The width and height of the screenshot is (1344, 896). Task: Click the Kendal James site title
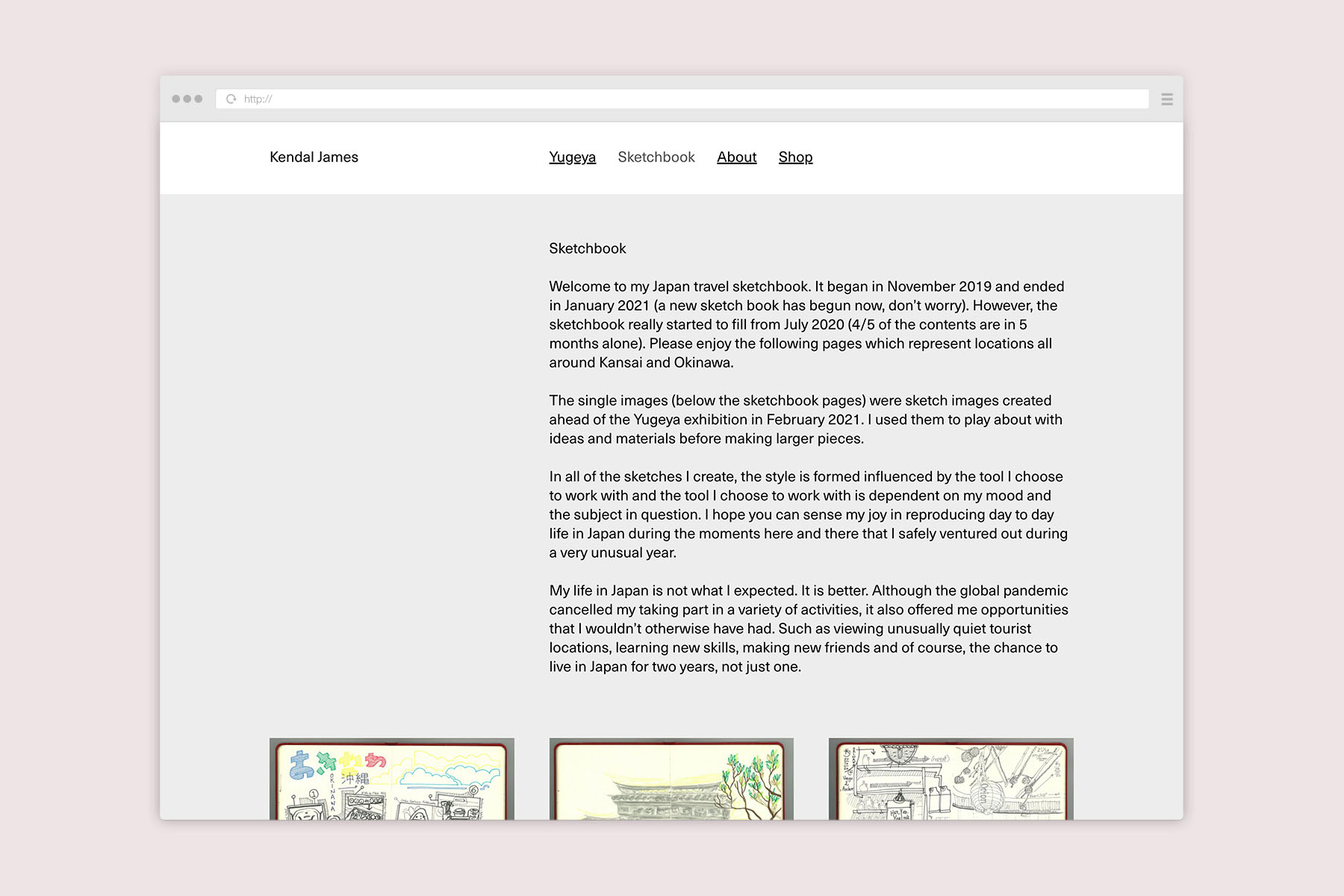pyautogui.click(x=314, y=157)
